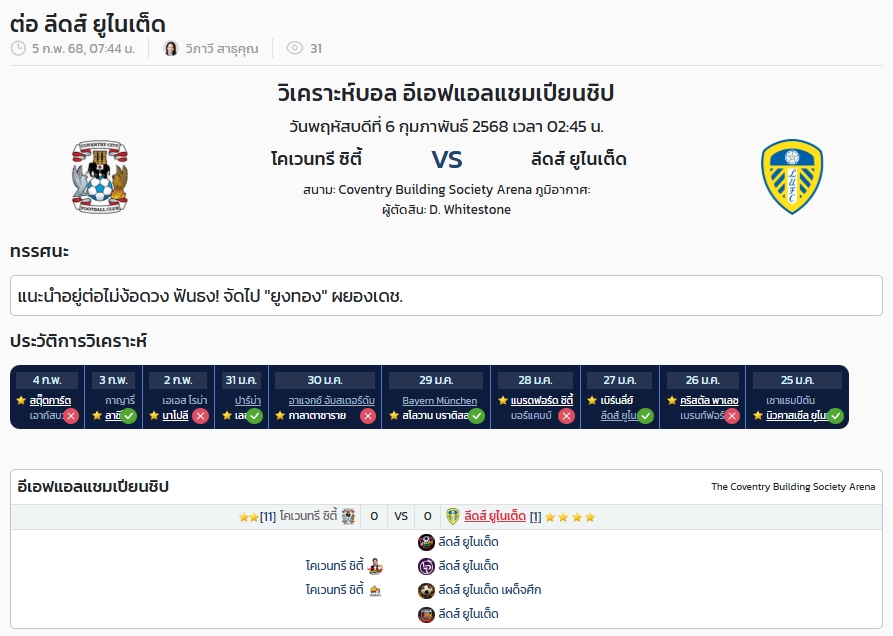Screen dimensions: 893x636
Task: Open the นาโปลี link under 2 ก.พ.
Action: tap(175, 416)
